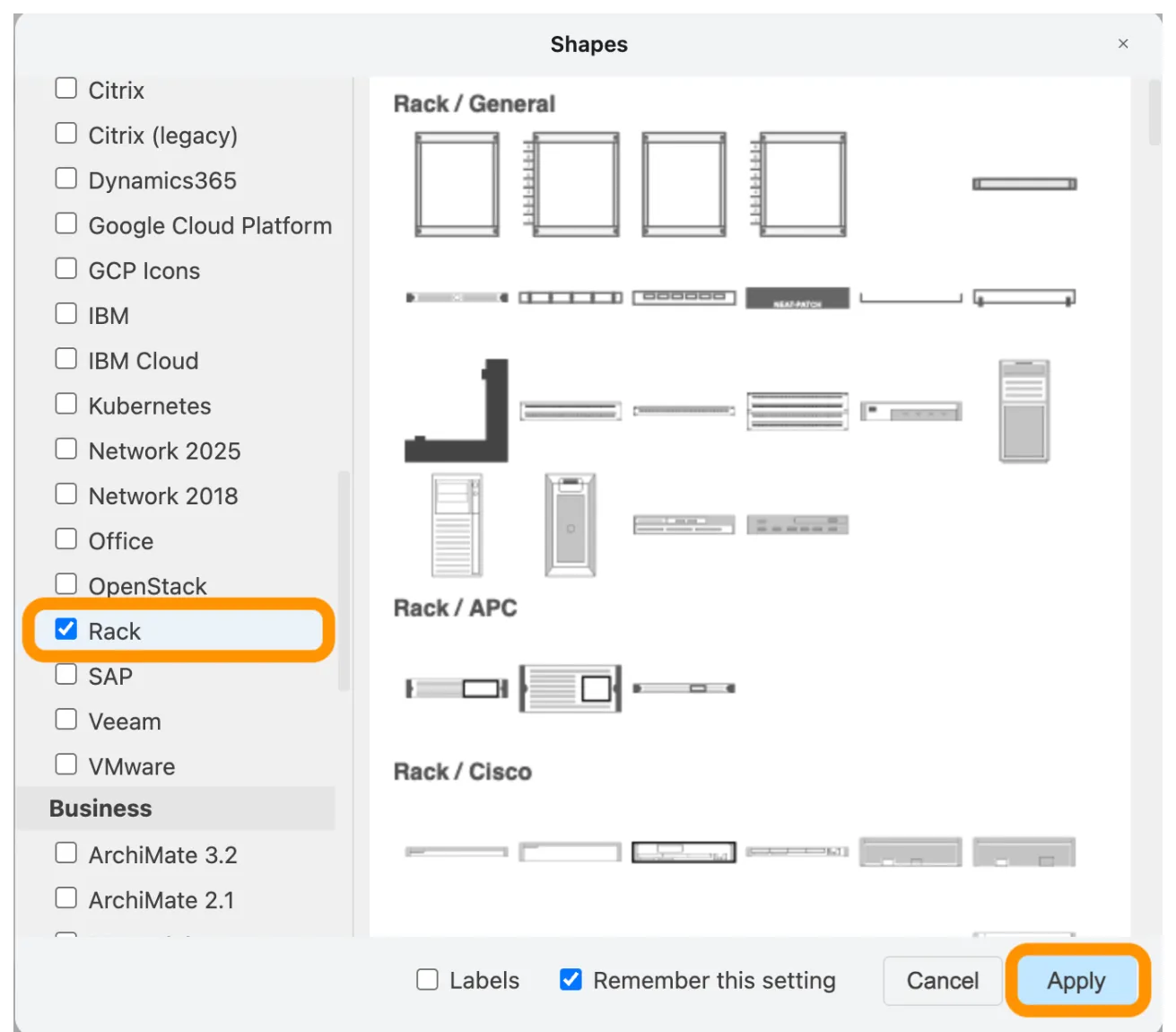Enable Google Cloud Platform shapes

(66, 223)
